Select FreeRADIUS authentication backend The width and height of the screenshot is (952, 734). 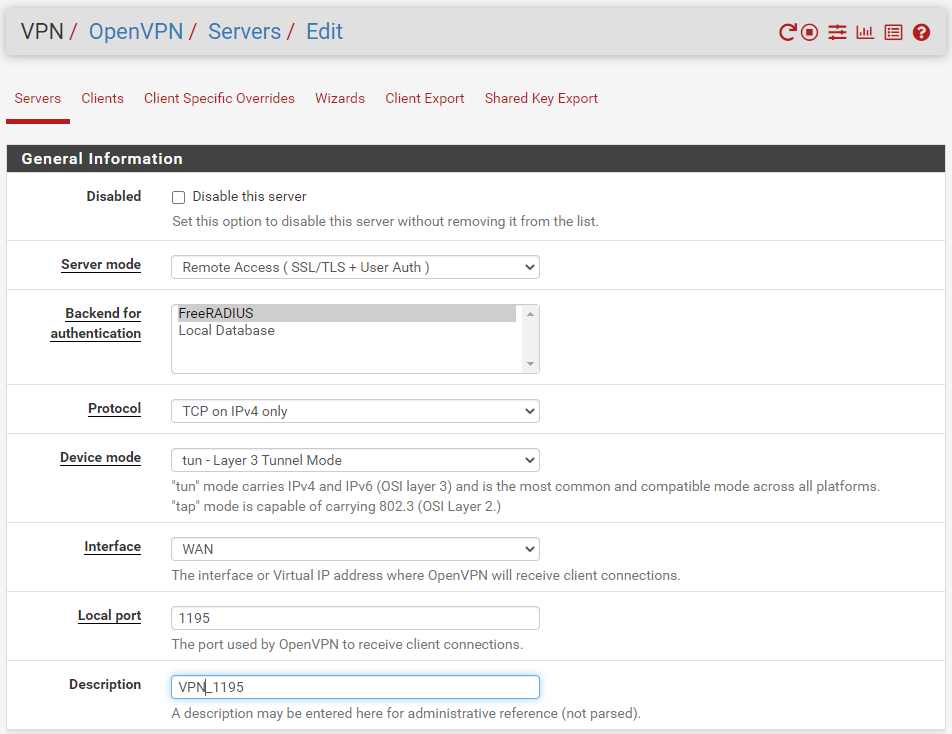pyautogui.click(x=346, y=313)
